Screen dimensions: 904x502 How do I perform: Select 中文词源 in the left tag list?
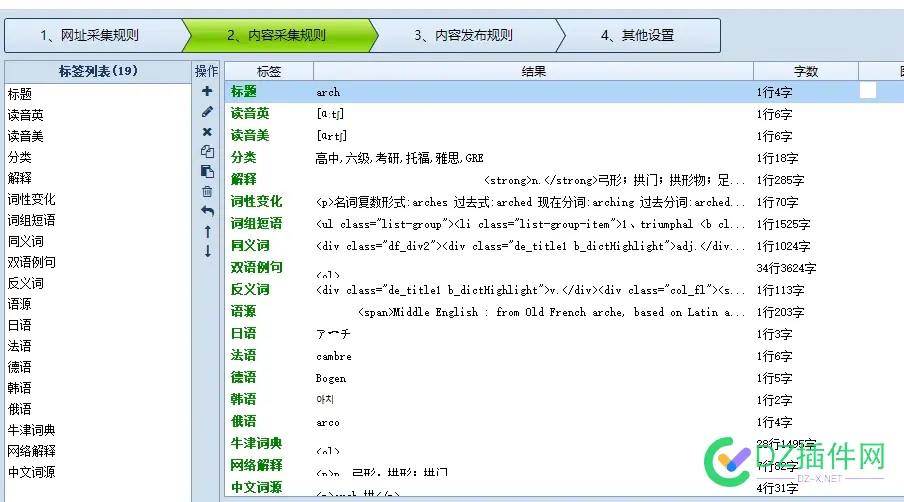point(32,473)
